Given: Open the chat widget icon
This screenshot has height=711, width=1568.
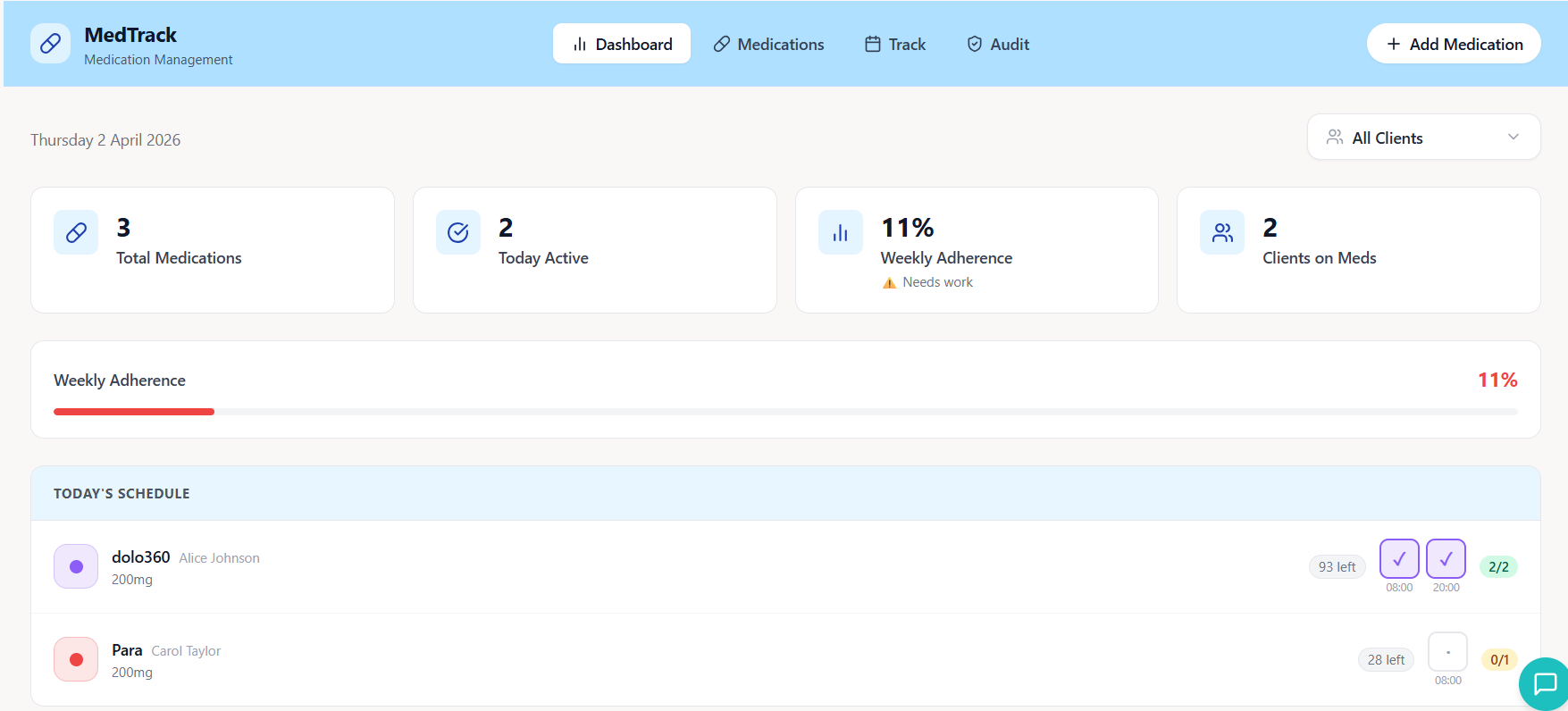Looking at the screenshot, I should (1545, 684).
